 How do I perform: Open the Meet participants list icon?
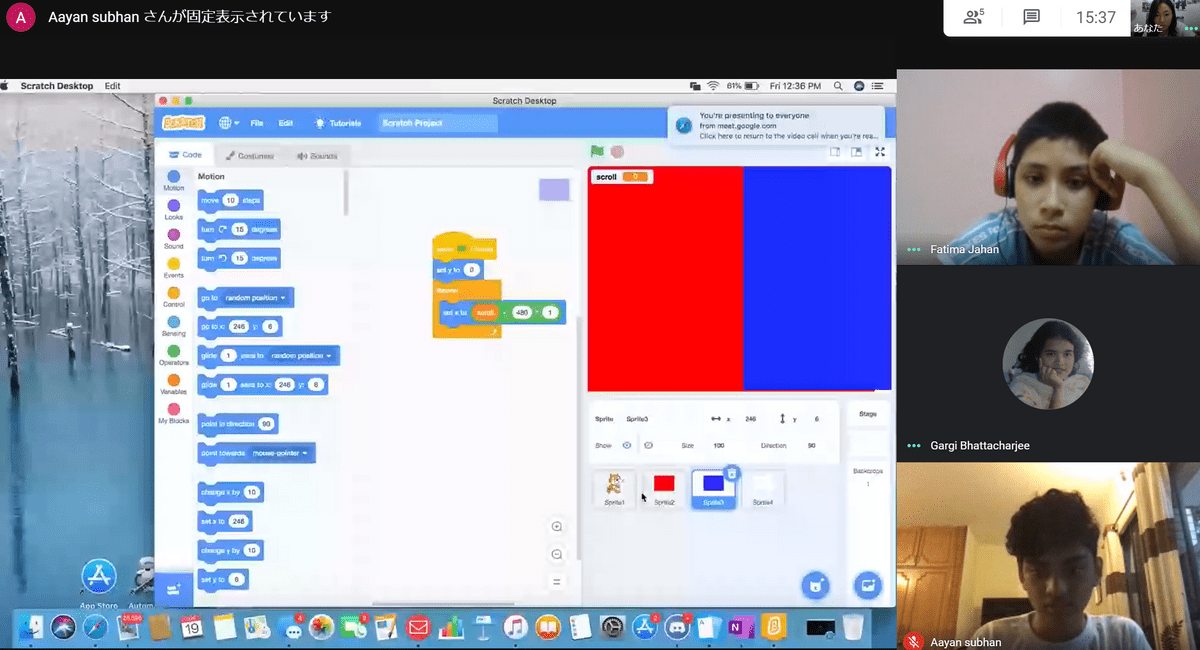(973, 17)
